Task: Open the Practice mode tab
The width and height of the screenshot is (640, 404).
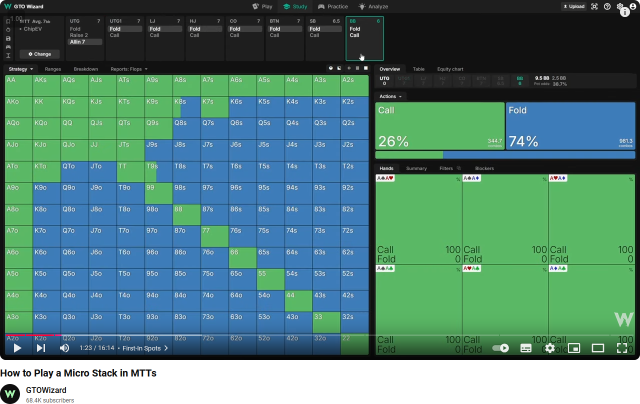Action: [x=333, y=7]
